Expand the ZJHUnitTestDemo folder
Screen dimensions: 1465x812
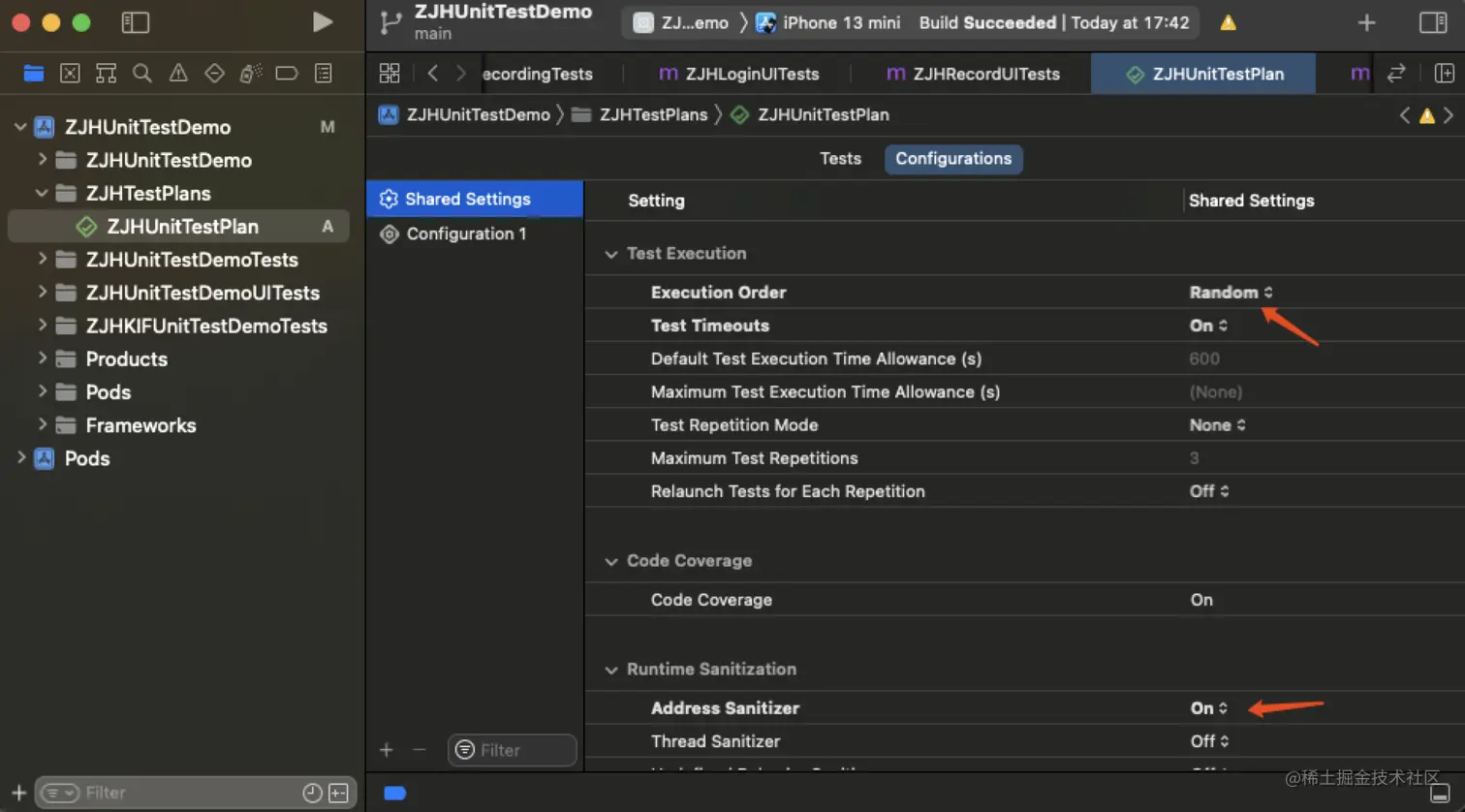[42, 159]
